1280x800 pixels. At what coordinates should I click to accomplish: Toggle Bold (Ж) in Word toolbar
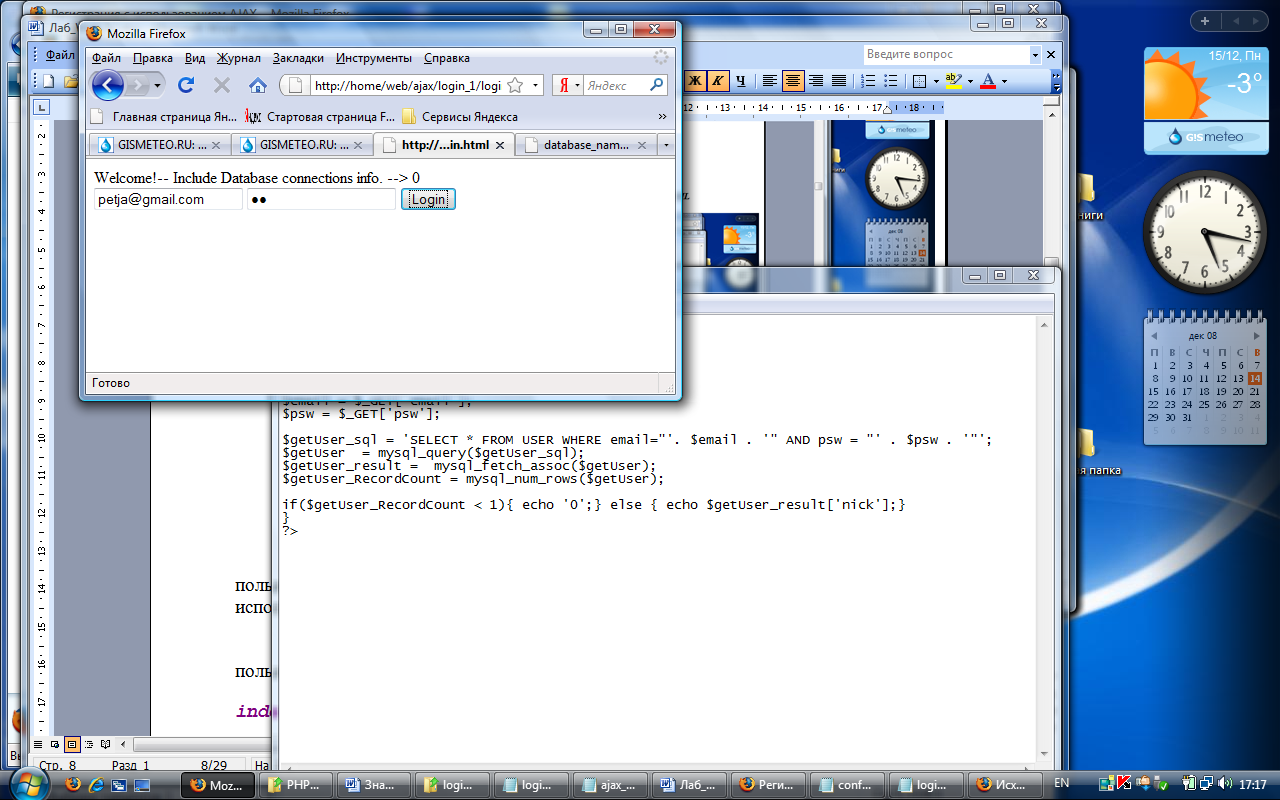pyautogui.click(x=696, y=80)
